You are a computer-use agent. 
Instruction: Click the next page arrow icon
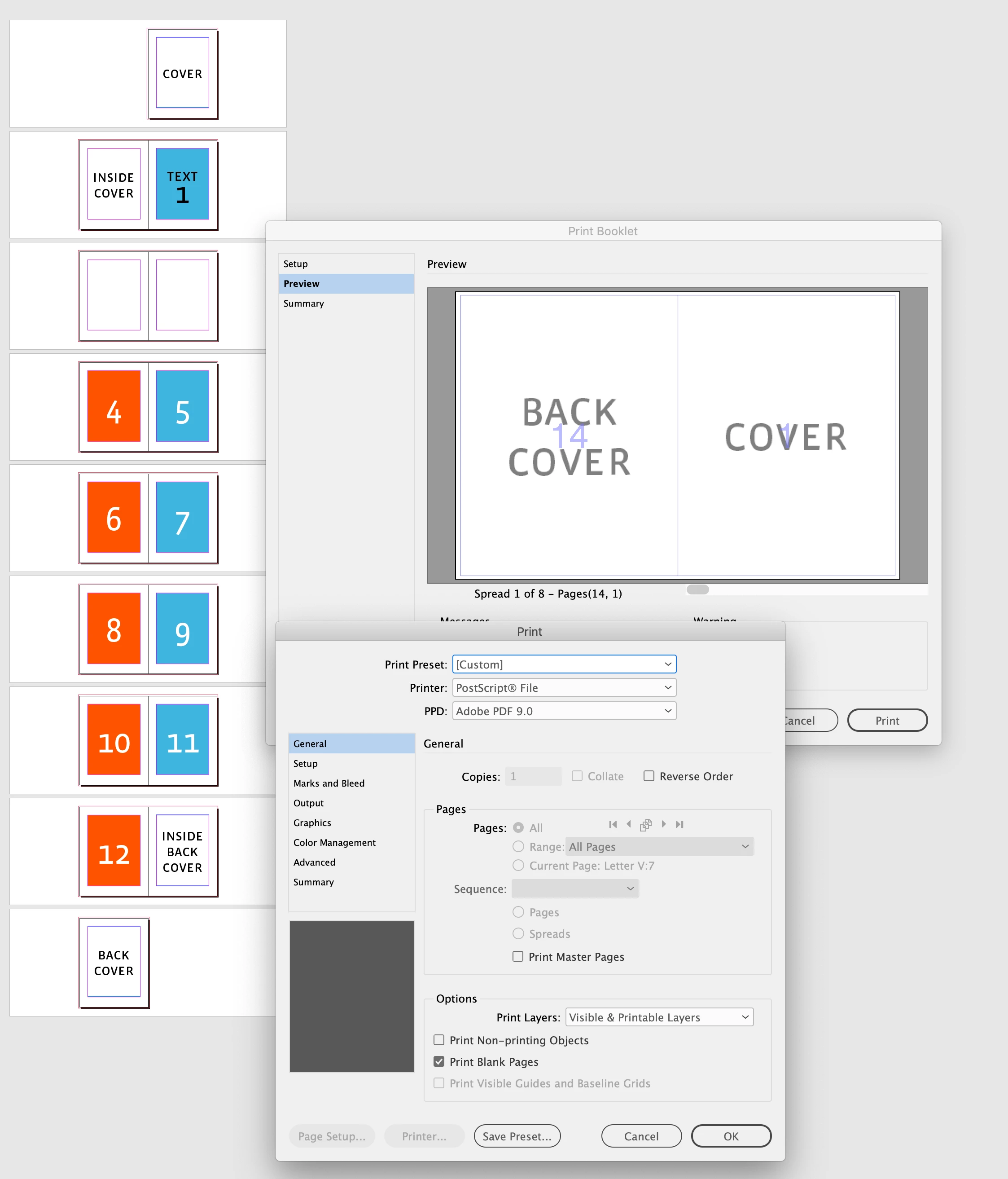tap(663, 824)
